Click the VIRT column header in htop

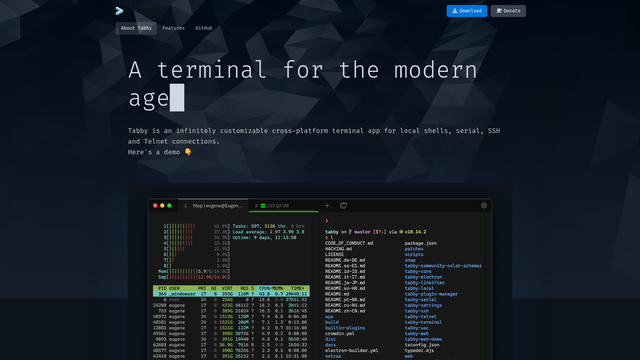coord(227,288)
